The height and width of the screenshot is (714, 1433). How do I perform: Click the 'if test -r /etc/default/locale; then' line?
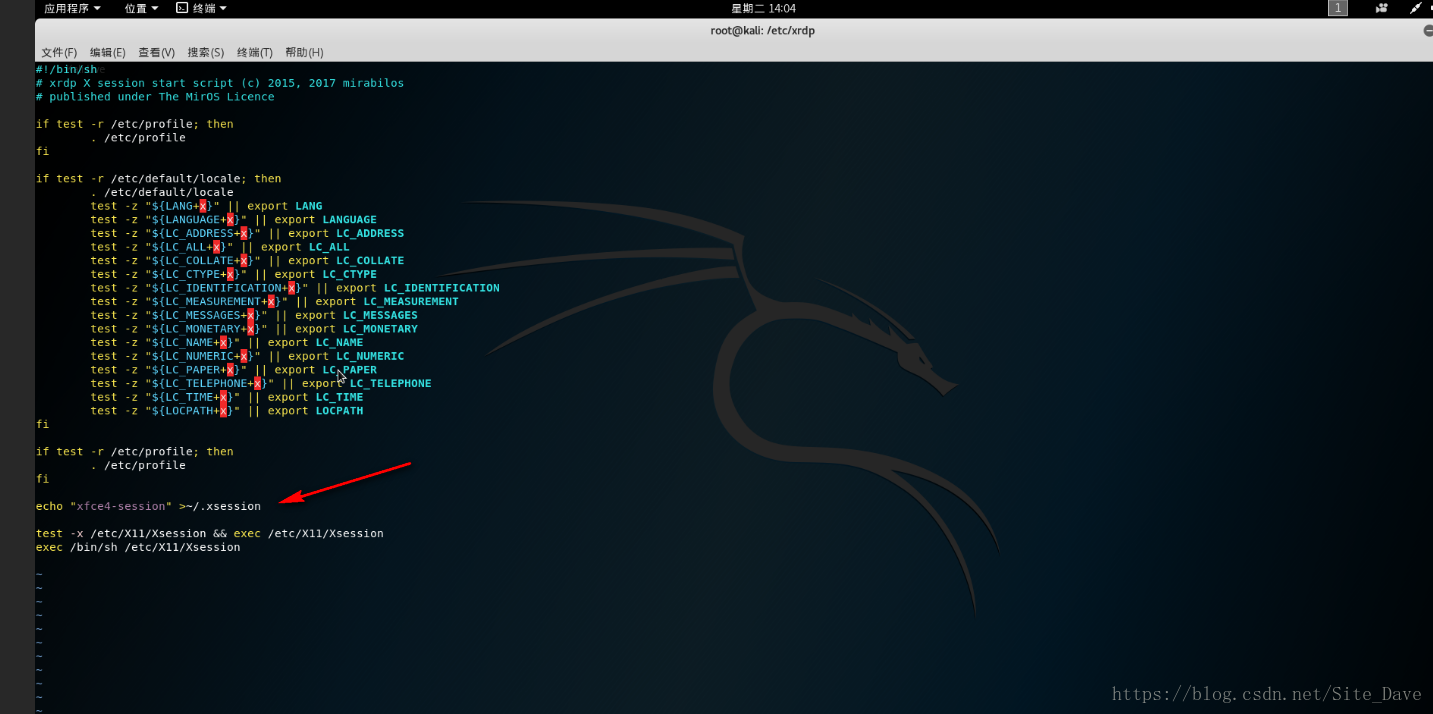pos(159,179)
